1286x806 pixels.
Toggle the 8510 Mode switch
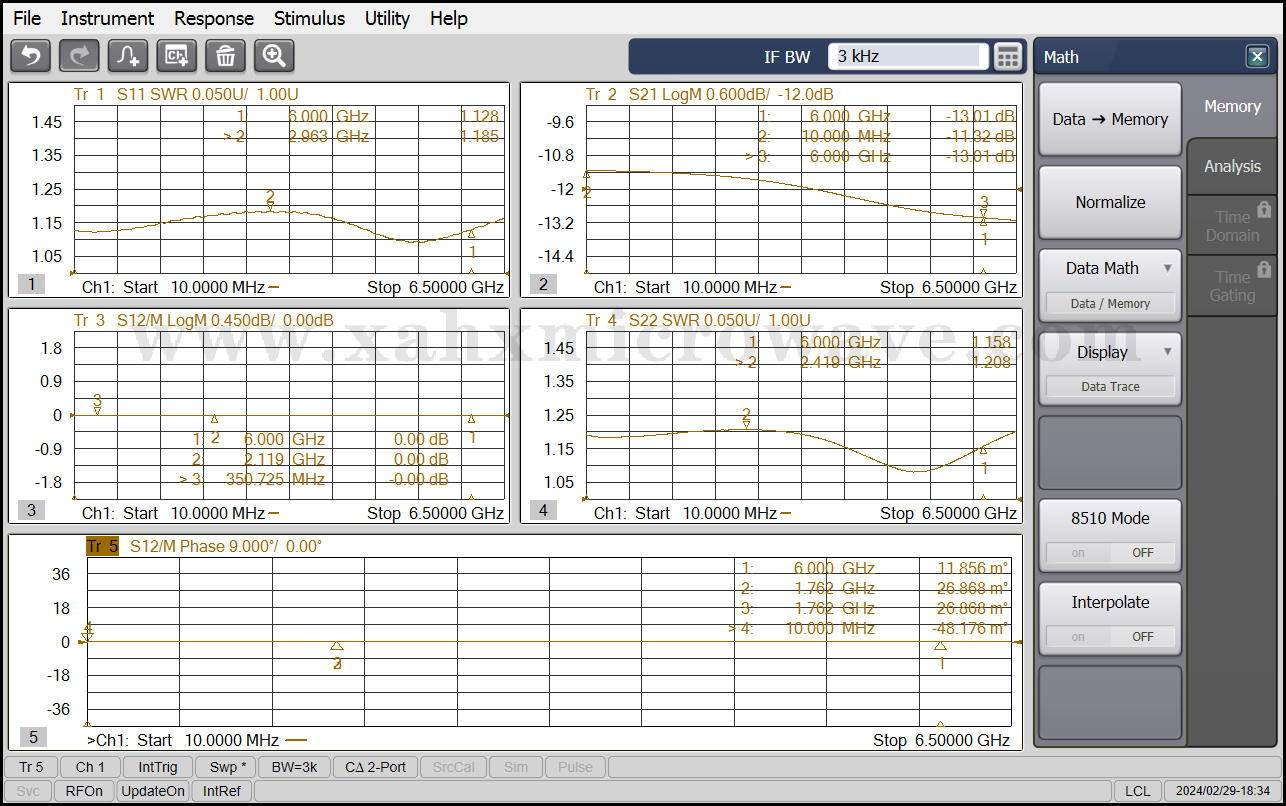[1110, 552]
